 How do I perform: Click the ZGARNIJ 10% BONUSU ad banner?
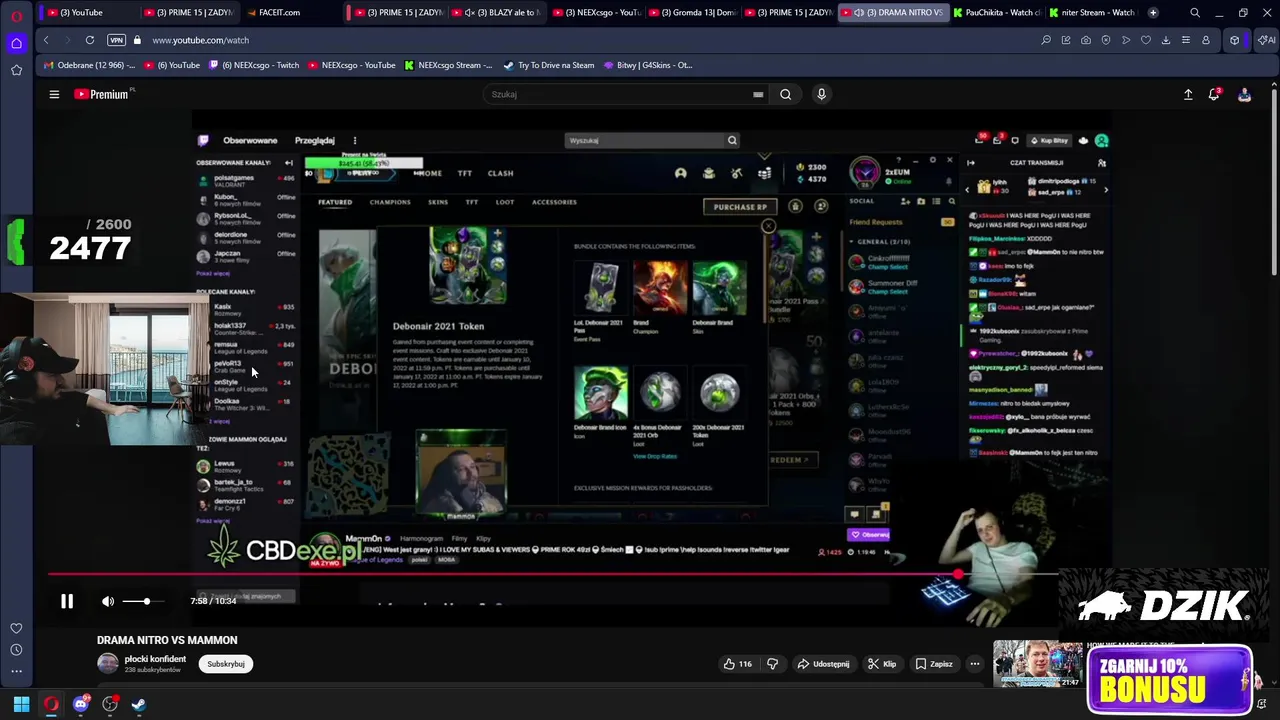coord(1170,681)
